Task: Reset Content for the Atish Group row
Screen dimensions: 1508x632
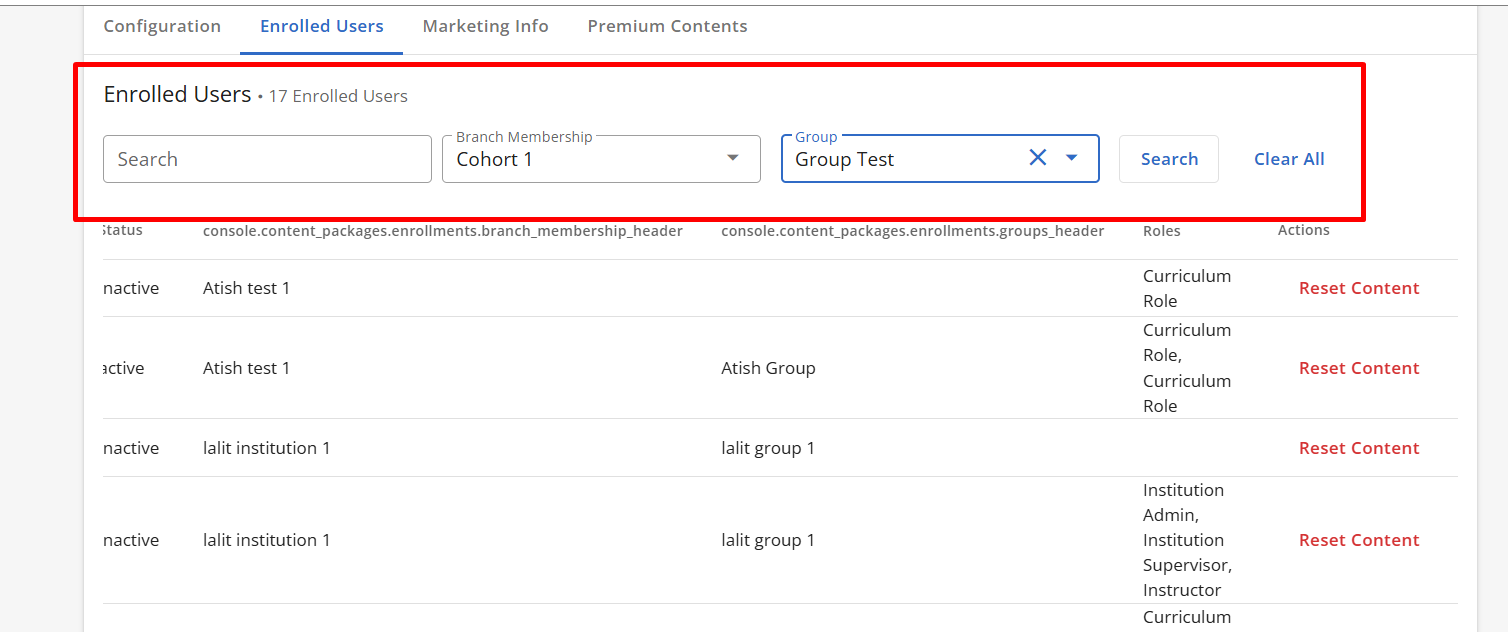Action: pyautogui.click(x=1358, y=368)
